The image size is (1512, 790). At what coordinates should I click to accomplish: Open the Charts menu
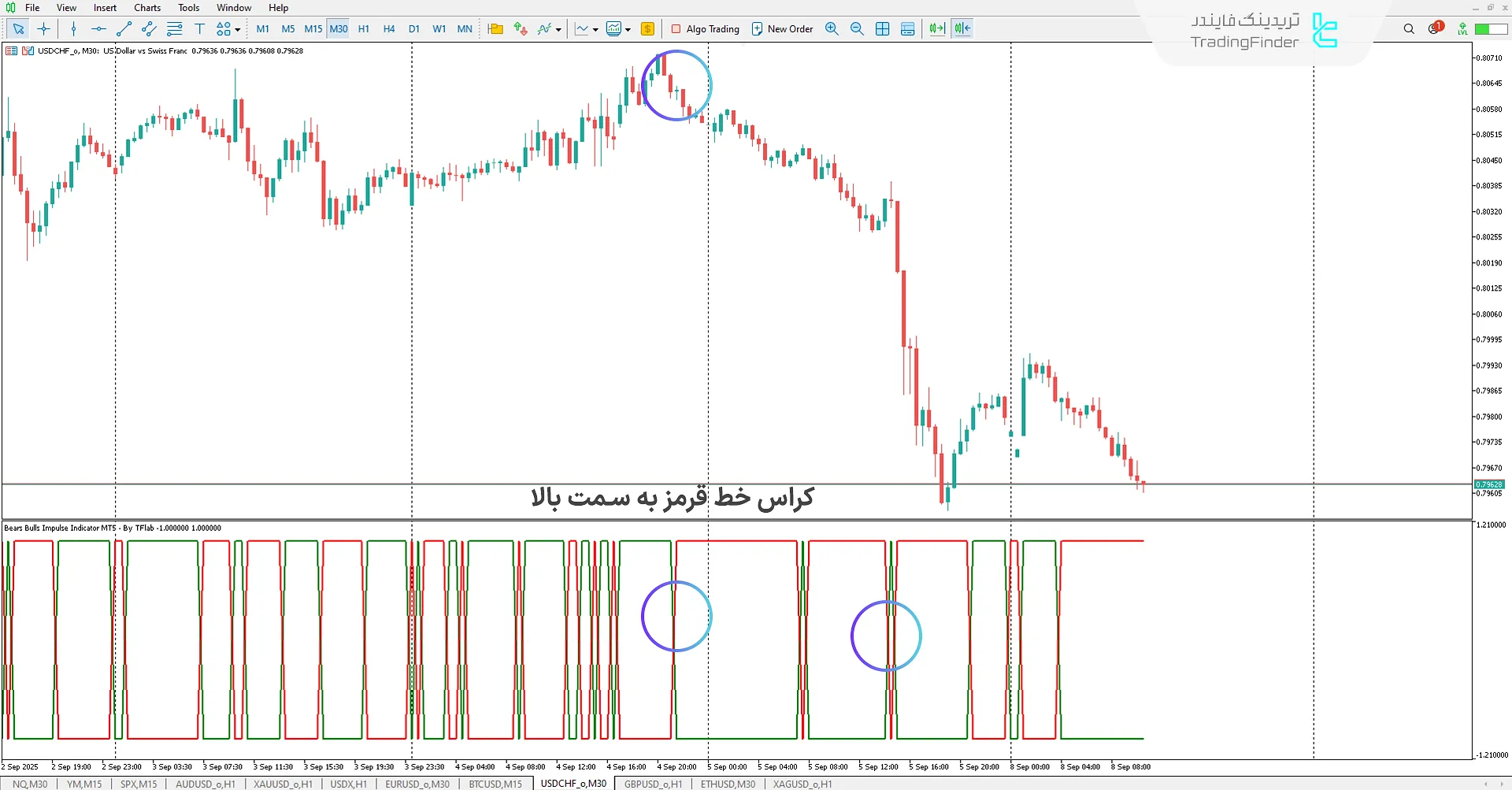pyautogui.click(x=146, y=7)
